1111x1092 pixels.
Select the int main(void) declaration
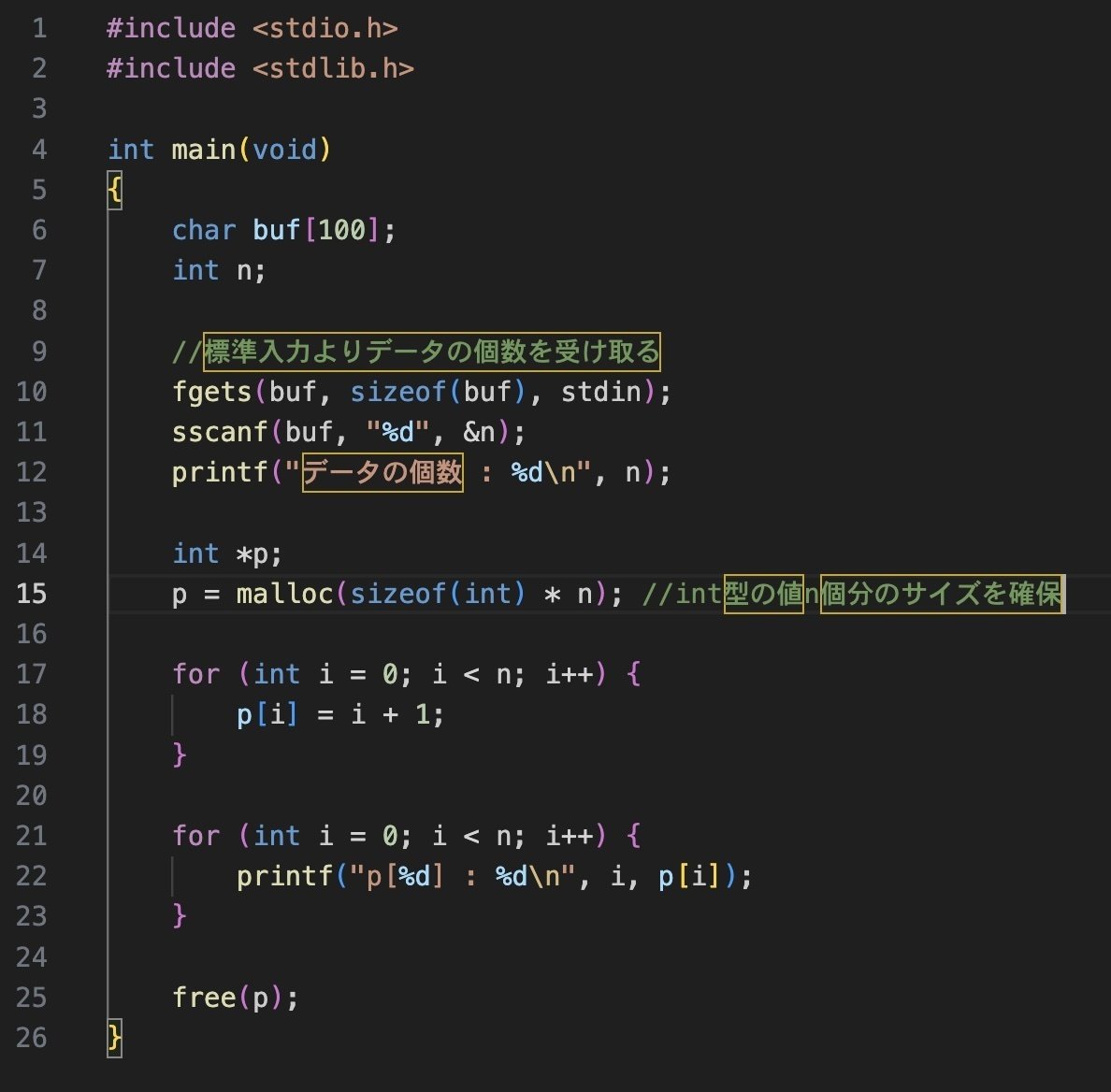(x=220, y=149)
